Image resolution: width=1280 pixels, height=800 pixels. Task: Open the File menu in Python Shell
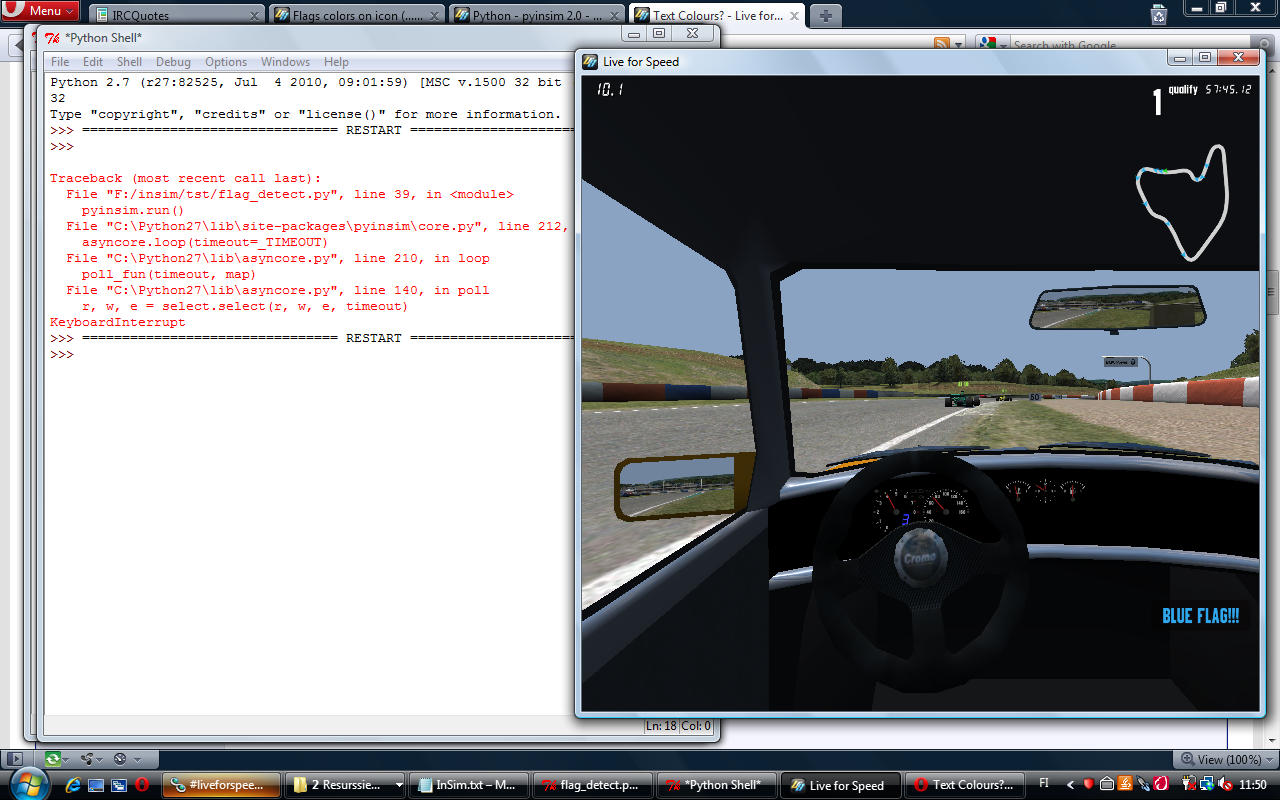(60, 62)
